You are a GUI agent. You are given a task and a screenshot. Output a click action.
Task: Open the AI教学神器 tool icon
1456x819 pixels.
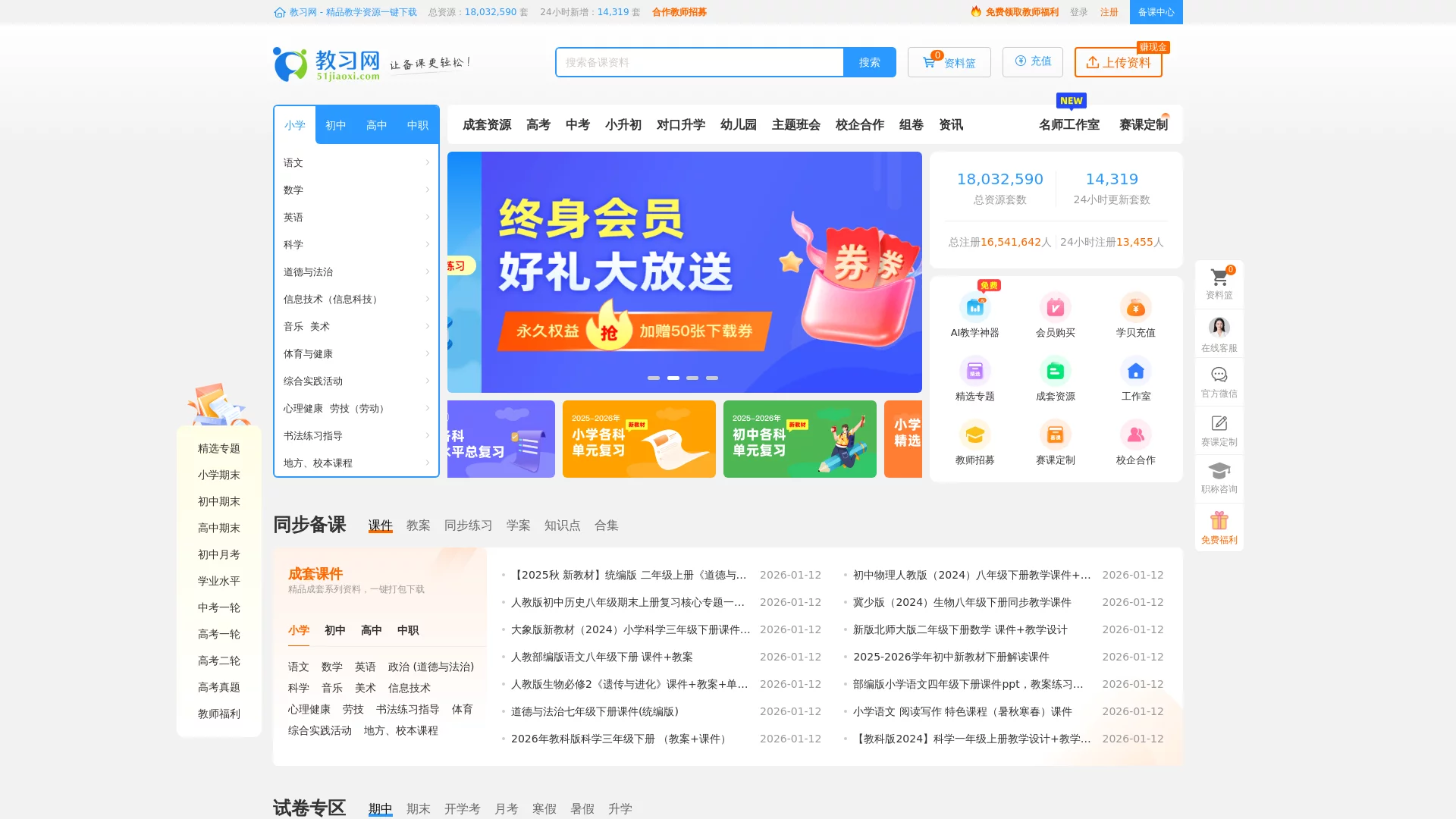(x=974, y=309)
